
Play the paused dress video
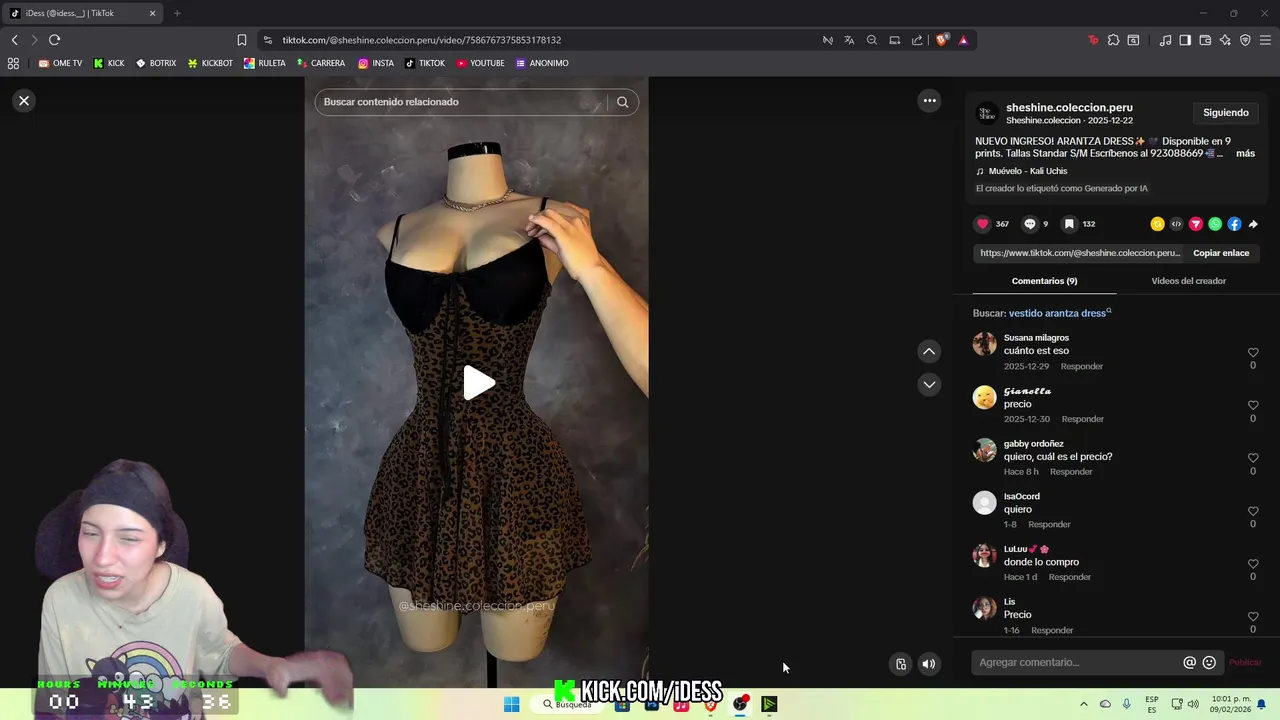478,382
